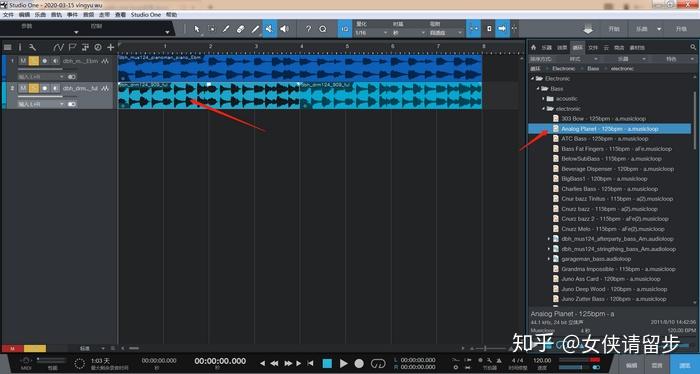Select ATC Bass - 125bpm loop
This screenshot has height=374, width=700.
point(604,139)
